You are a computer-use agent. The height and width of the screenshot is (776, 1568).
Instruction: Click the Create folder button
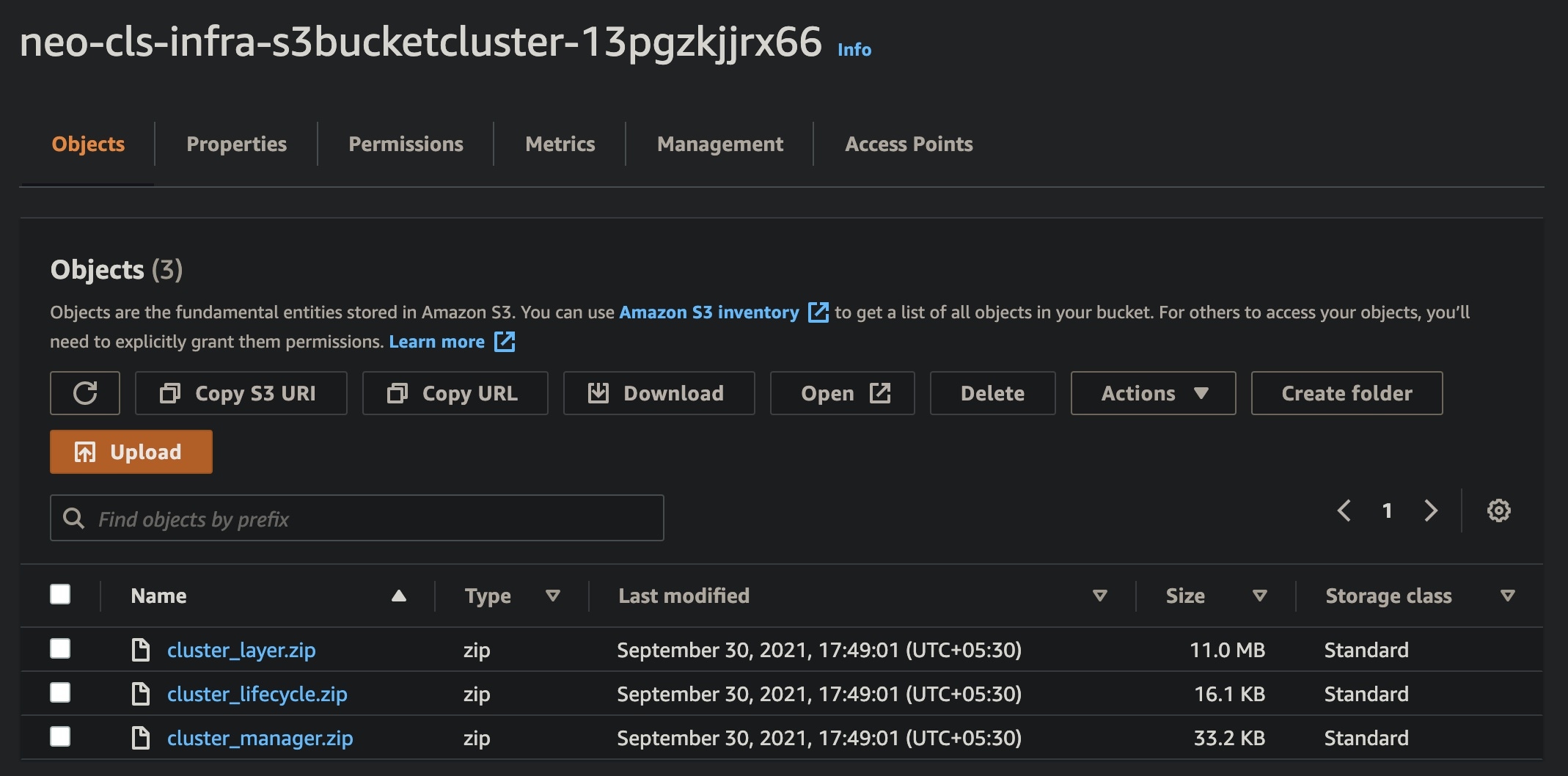coord(1347,393)
